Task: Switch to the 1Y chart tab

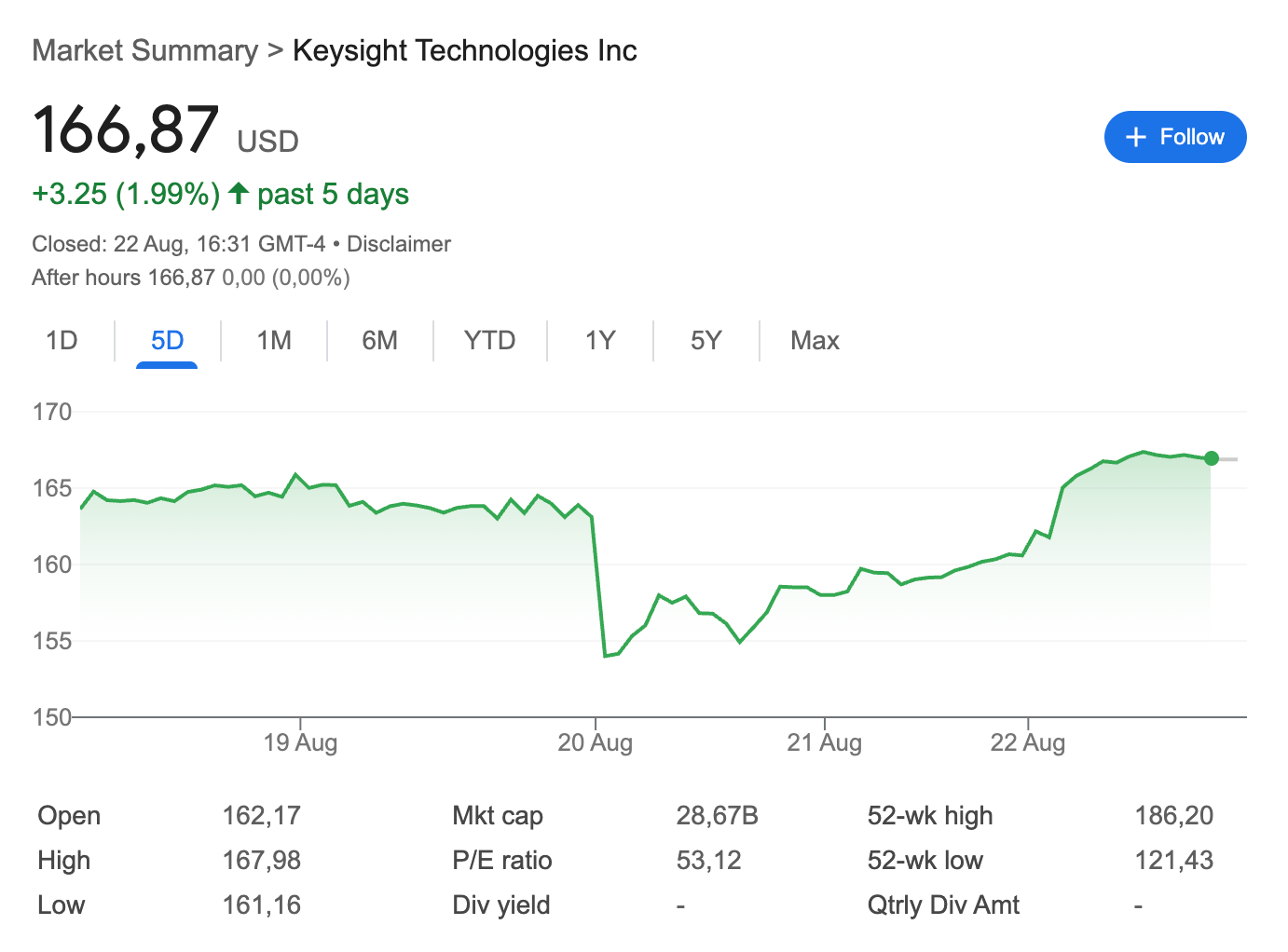Action: (600, 340)
